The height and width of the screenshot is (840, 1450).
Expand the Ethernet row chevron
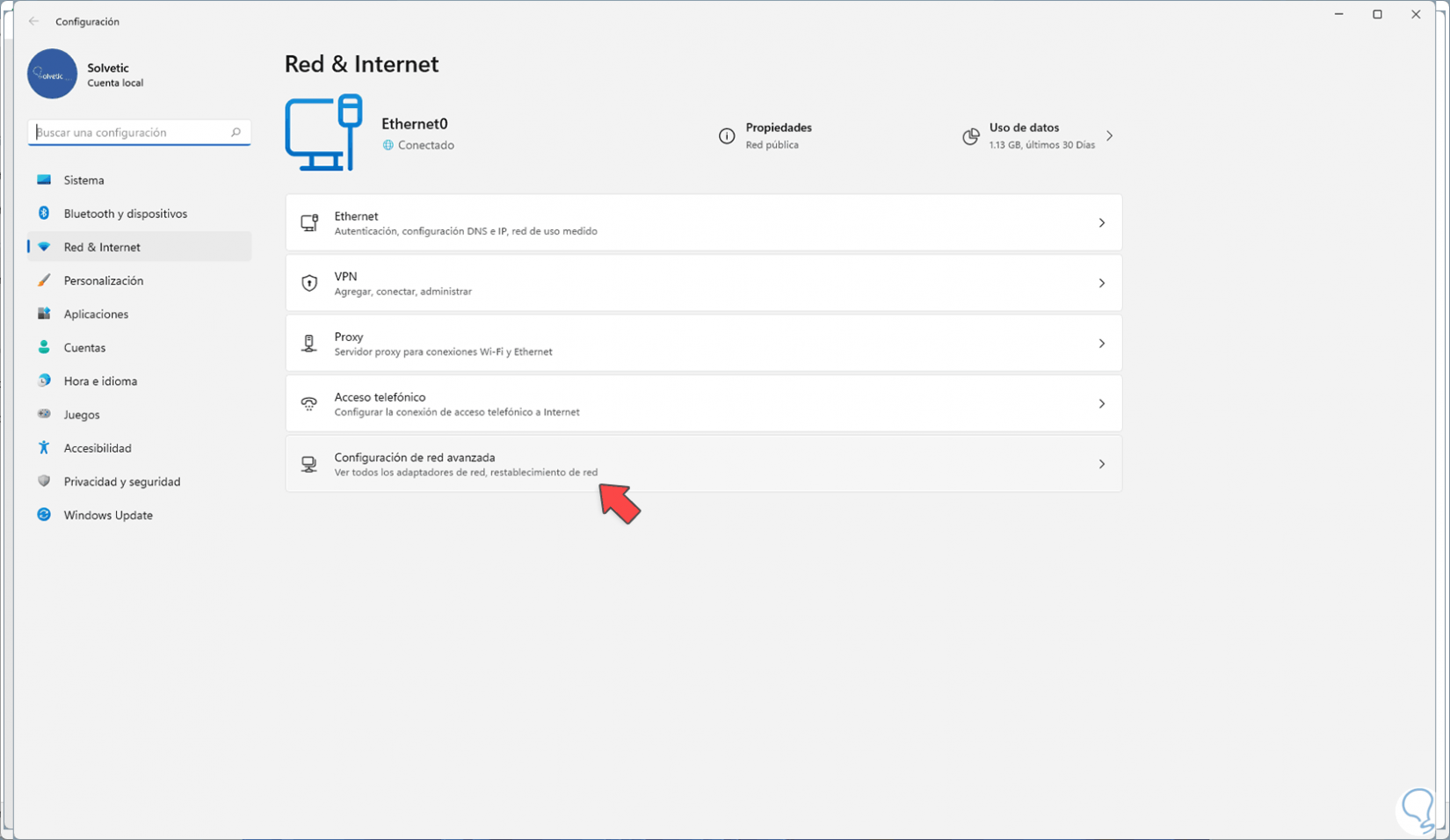pos(1101,223)
